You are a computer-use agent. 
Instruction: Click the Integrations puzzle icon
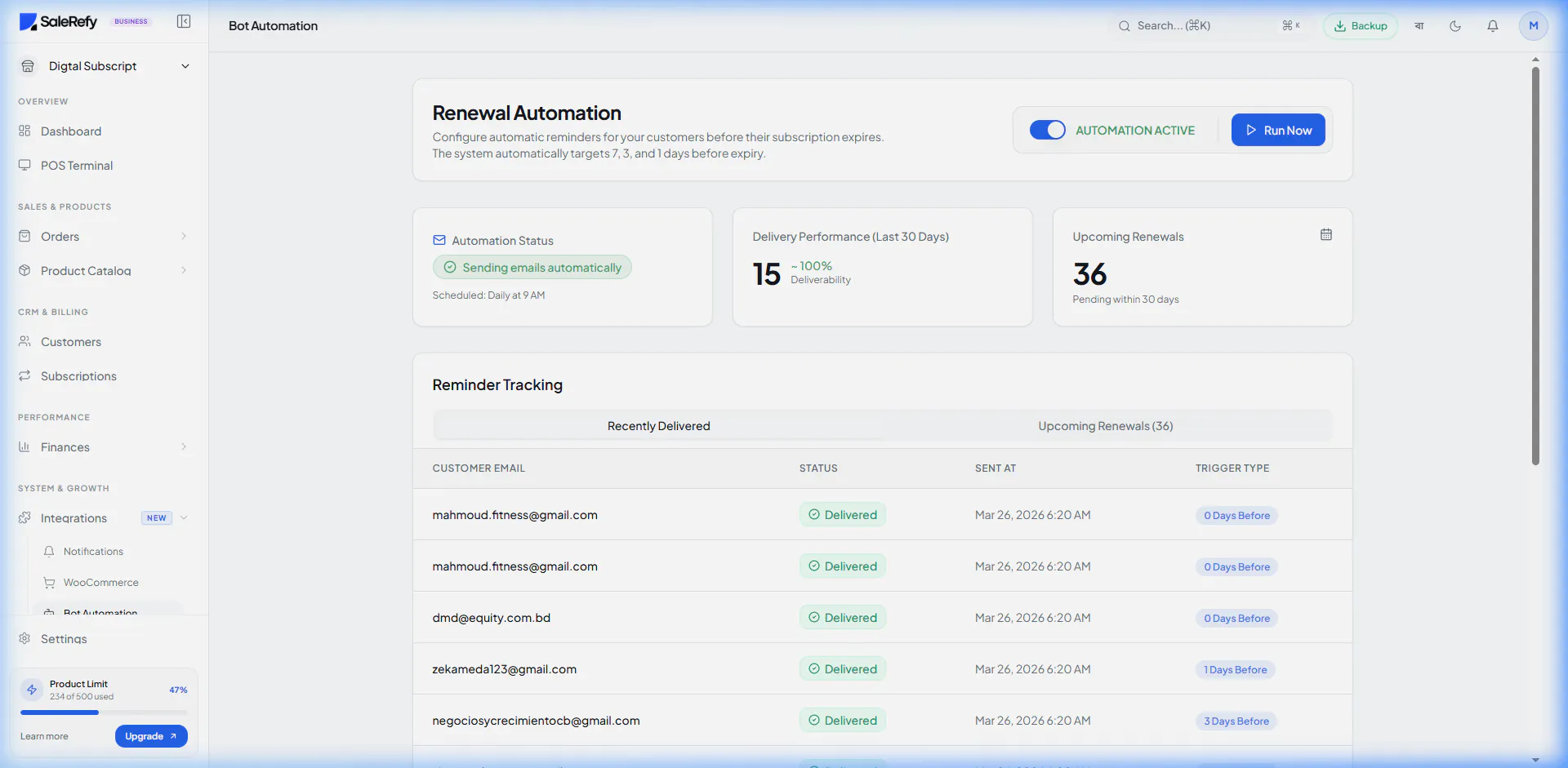(x=24, y=517)
